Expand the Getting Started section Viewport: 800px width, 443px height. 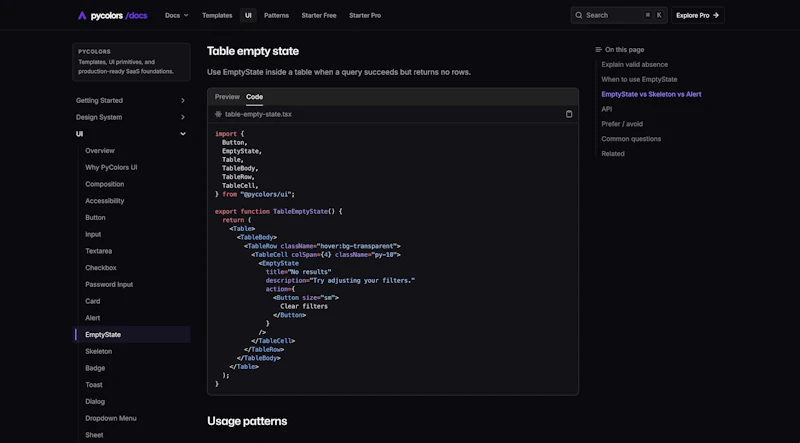(x=131, y=101)
